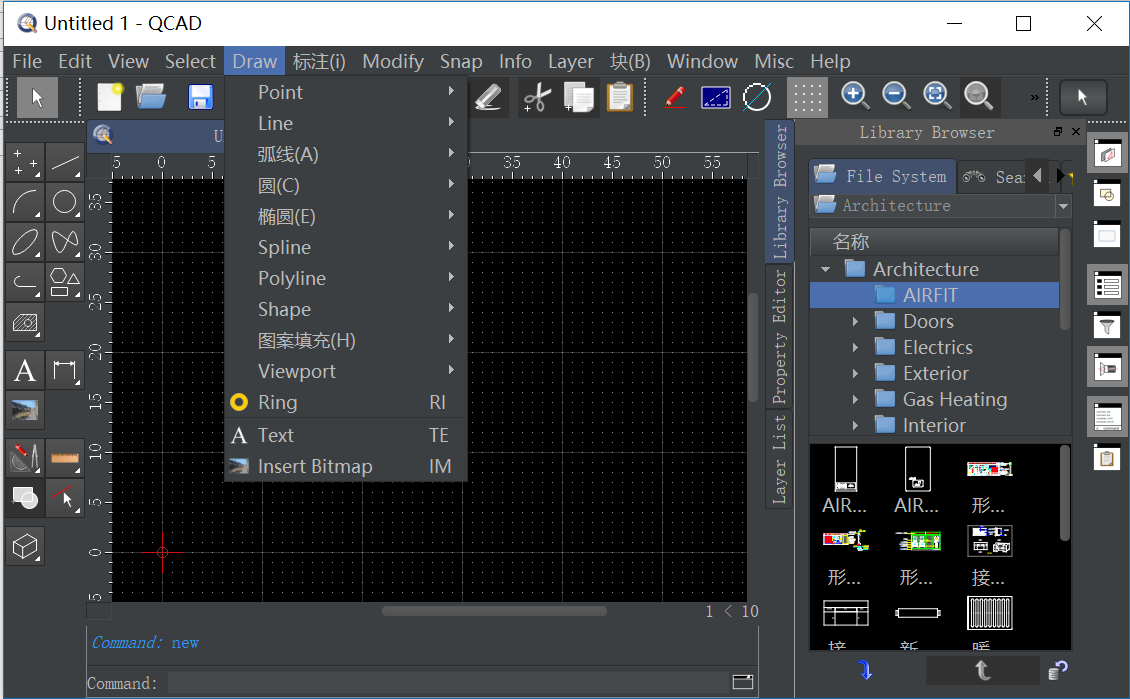Viewport: 1130px width, 699px height.
Task: Choose the Hatch tool in left toolbox
Action: [x=25, y=322]
